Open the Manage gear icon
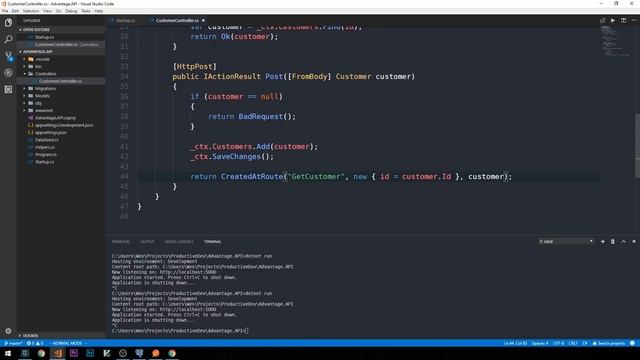This screenshot has width=640, height=360. (8, 331)
